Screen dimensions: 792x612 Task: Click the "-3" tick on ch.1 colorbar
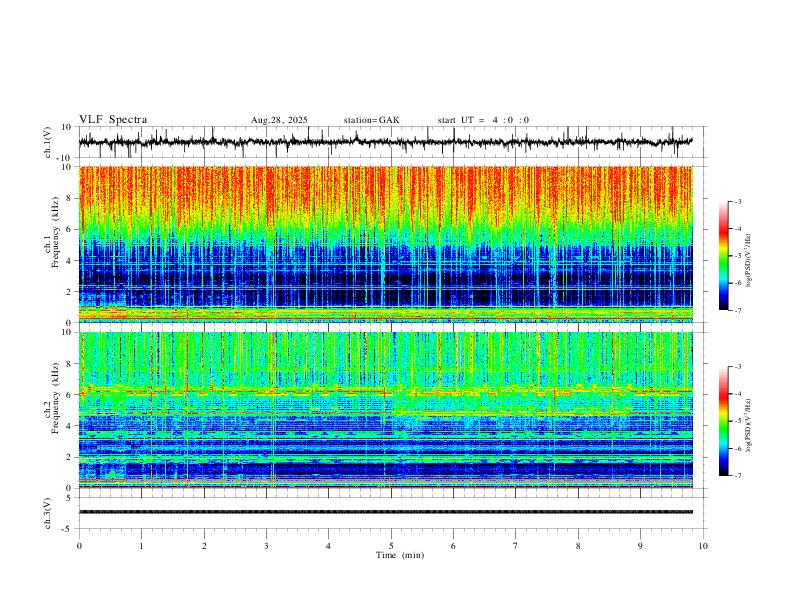point(738,201)
